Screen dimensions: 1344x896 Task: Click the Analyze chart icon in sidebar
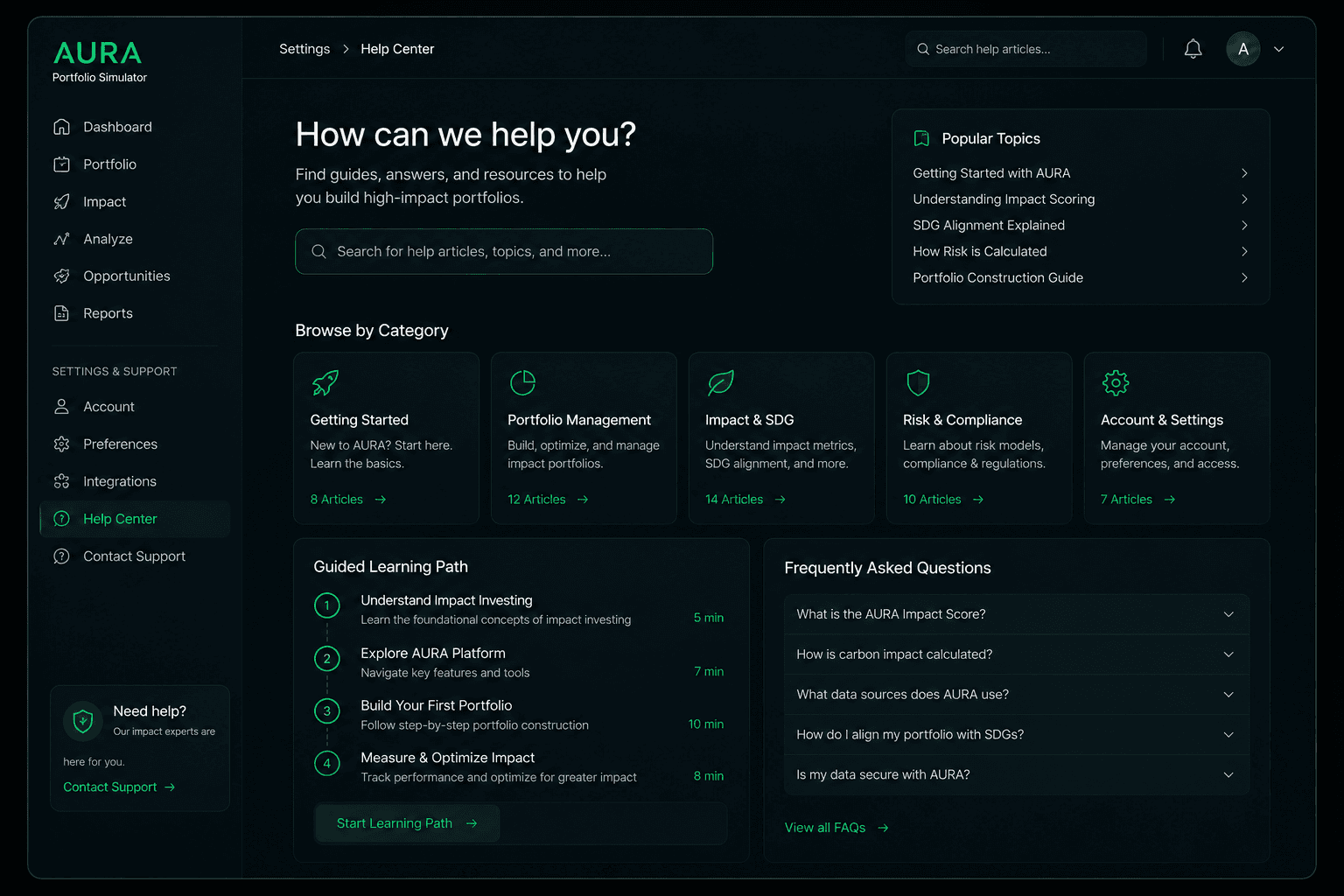(x=61, y=239)
